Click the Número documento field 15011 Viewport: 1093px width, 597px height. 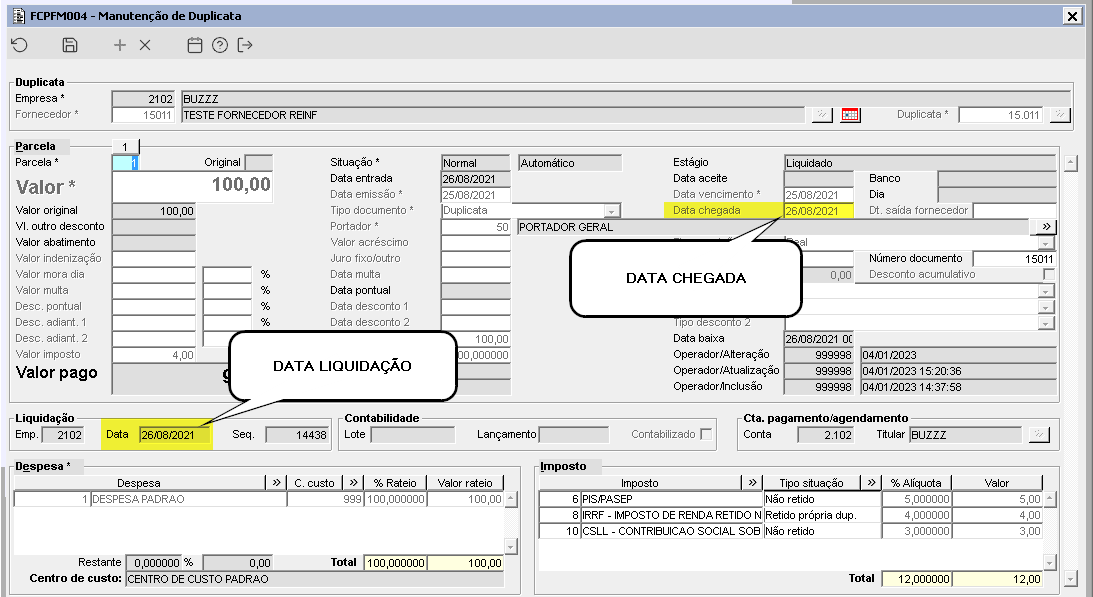coord(1014,259)
